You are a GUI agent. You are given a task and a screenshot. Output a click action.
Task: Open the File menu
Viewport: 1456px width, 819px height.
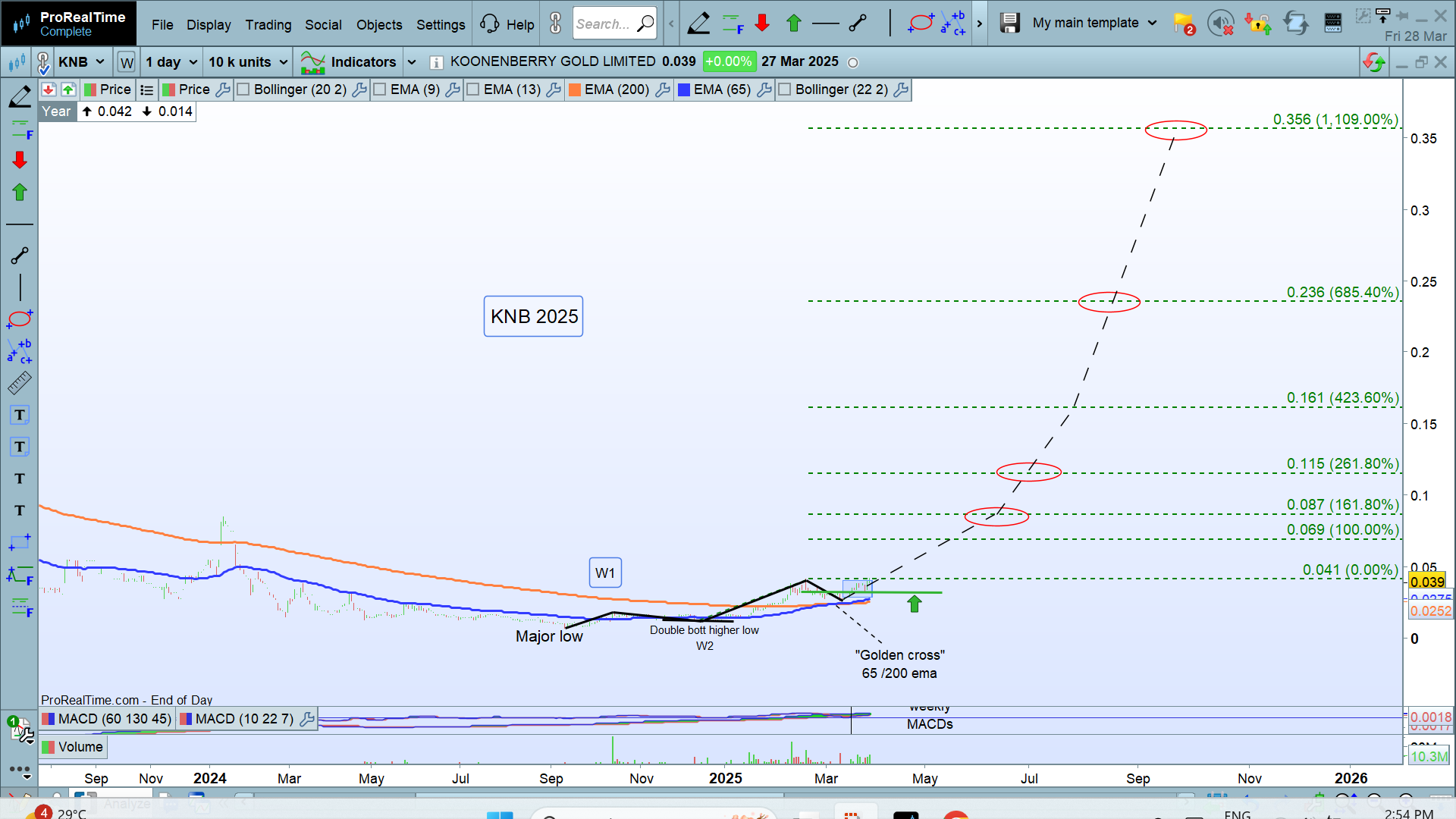(162, 24)
